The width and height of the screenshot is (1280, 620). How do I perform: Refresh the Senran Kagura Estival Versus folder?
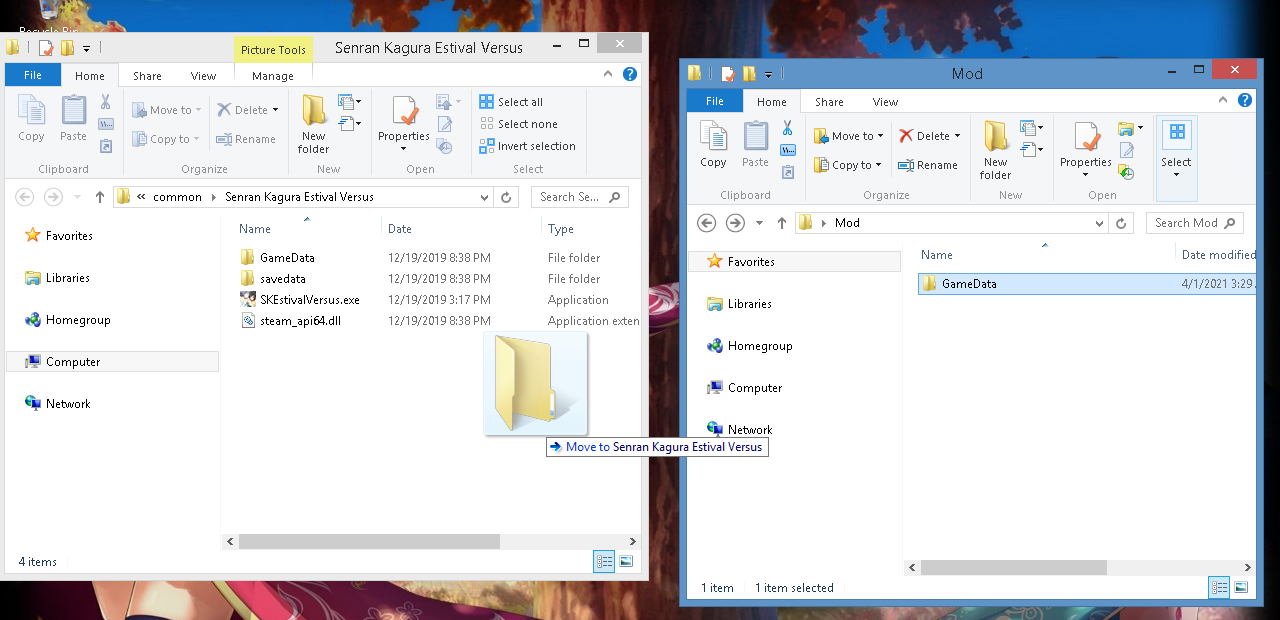pos(507,197)
